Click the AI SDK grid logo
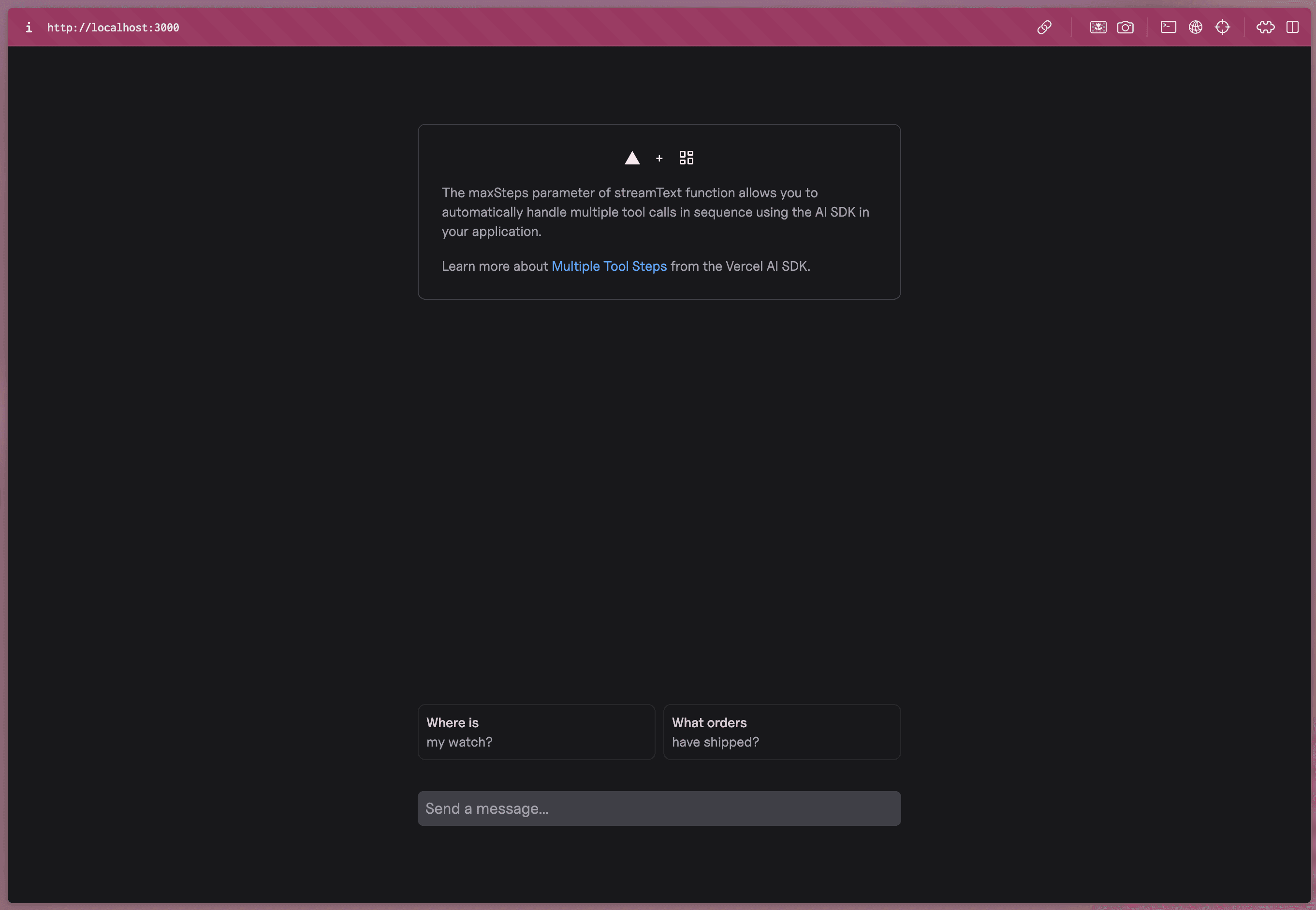This screenshot has width=1316, height=910. point(686,157)
